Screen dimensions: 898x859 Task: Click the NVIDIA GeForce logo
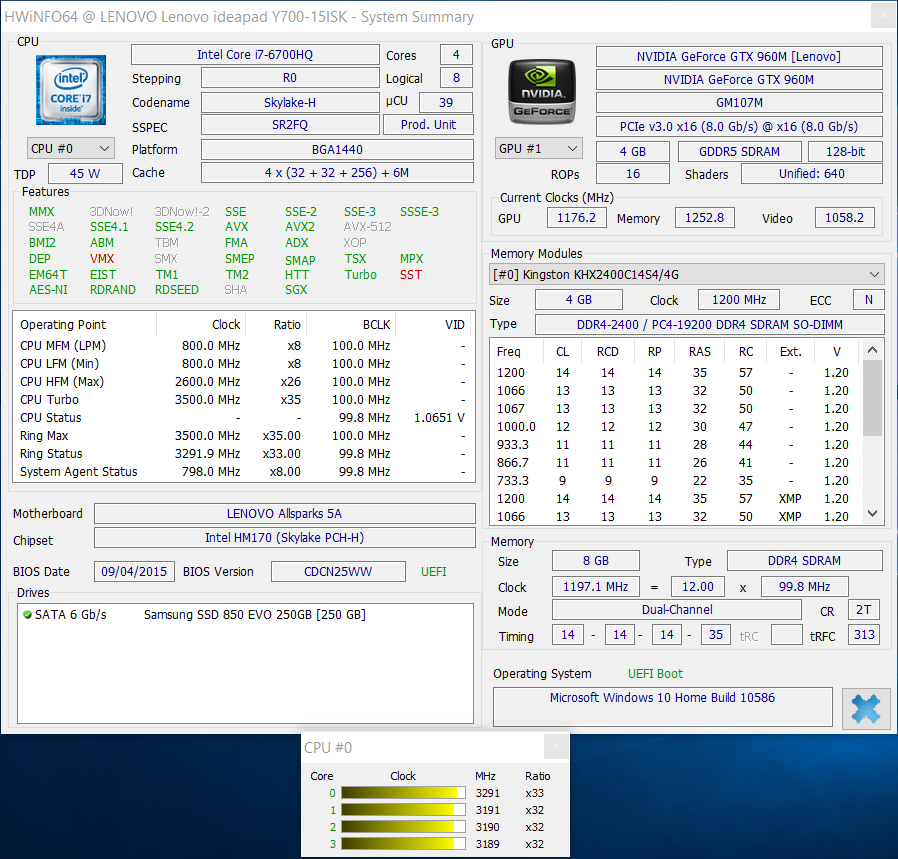tap(541, 92)
